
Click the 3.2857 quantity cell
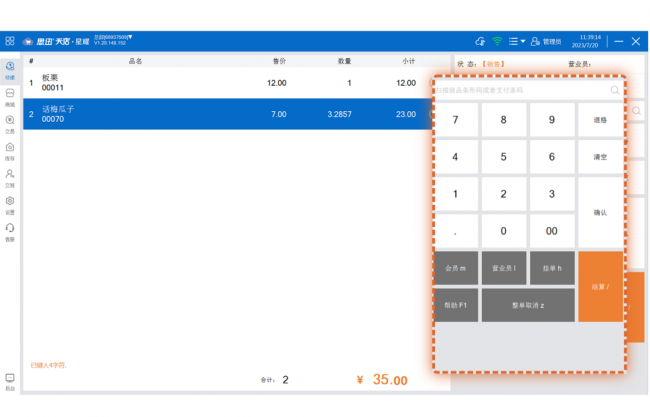point(340,114)
